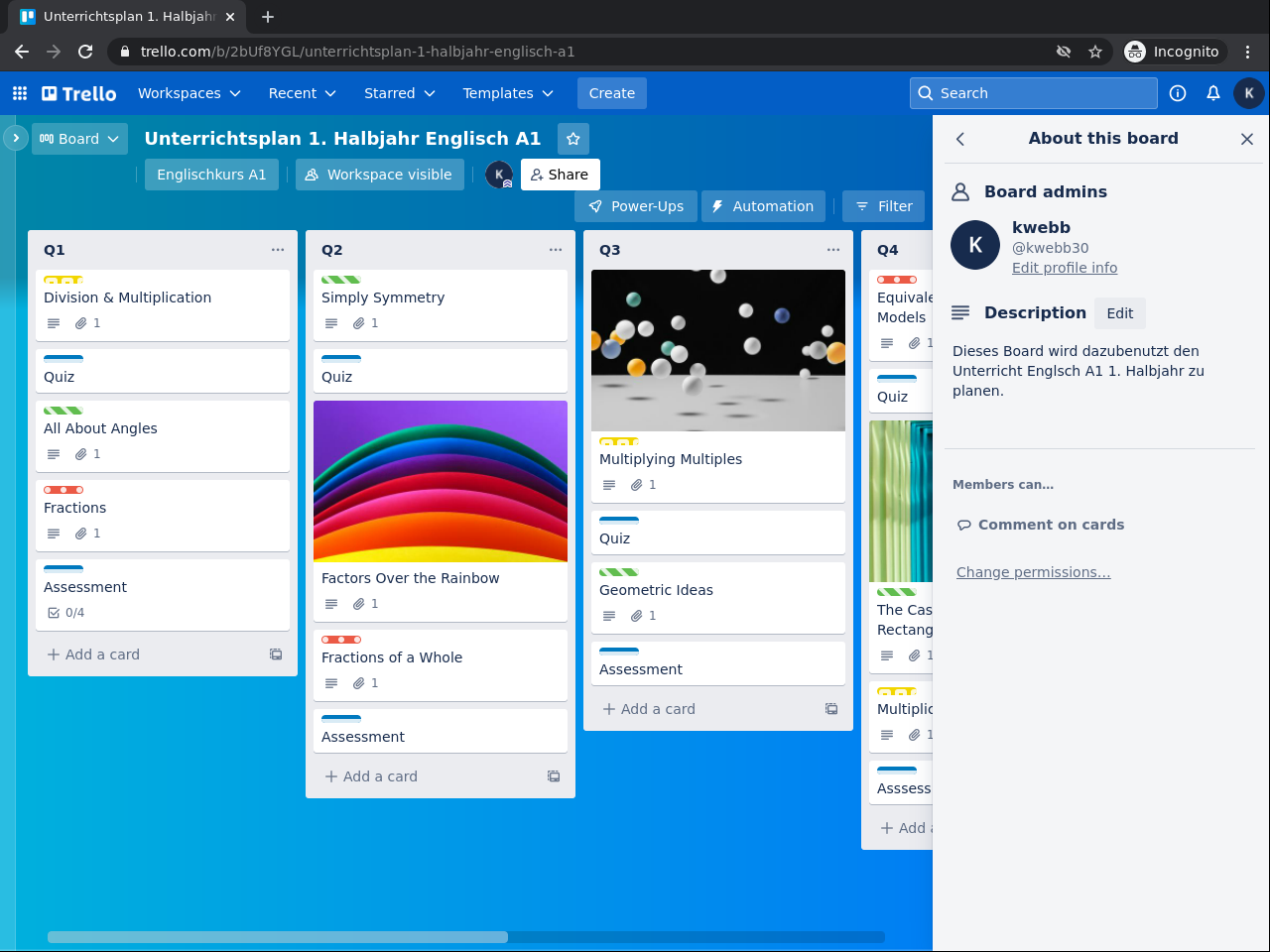Open the Board view switcher dropdown
The height and width of the screenshot is (952, 1270).
(x=79, y=139)
